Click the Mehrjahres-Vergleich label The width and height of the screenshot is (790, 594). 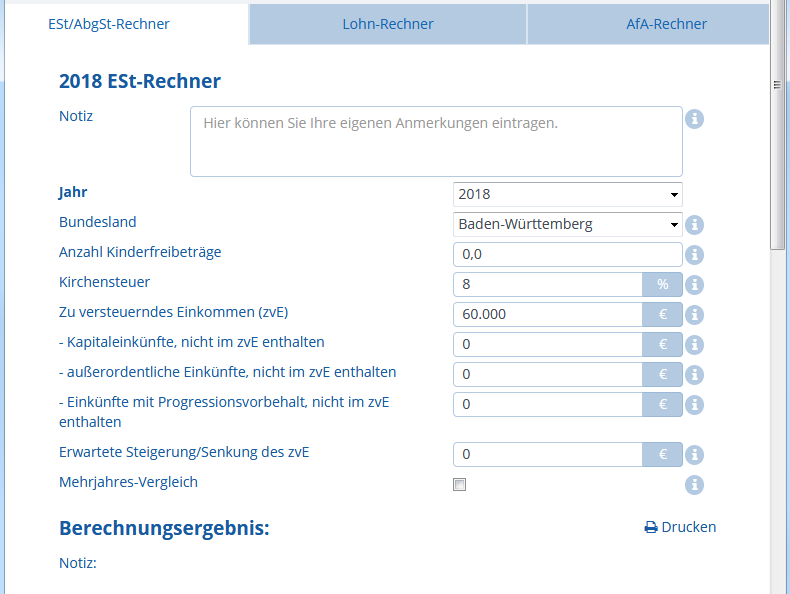click(128, 482)
